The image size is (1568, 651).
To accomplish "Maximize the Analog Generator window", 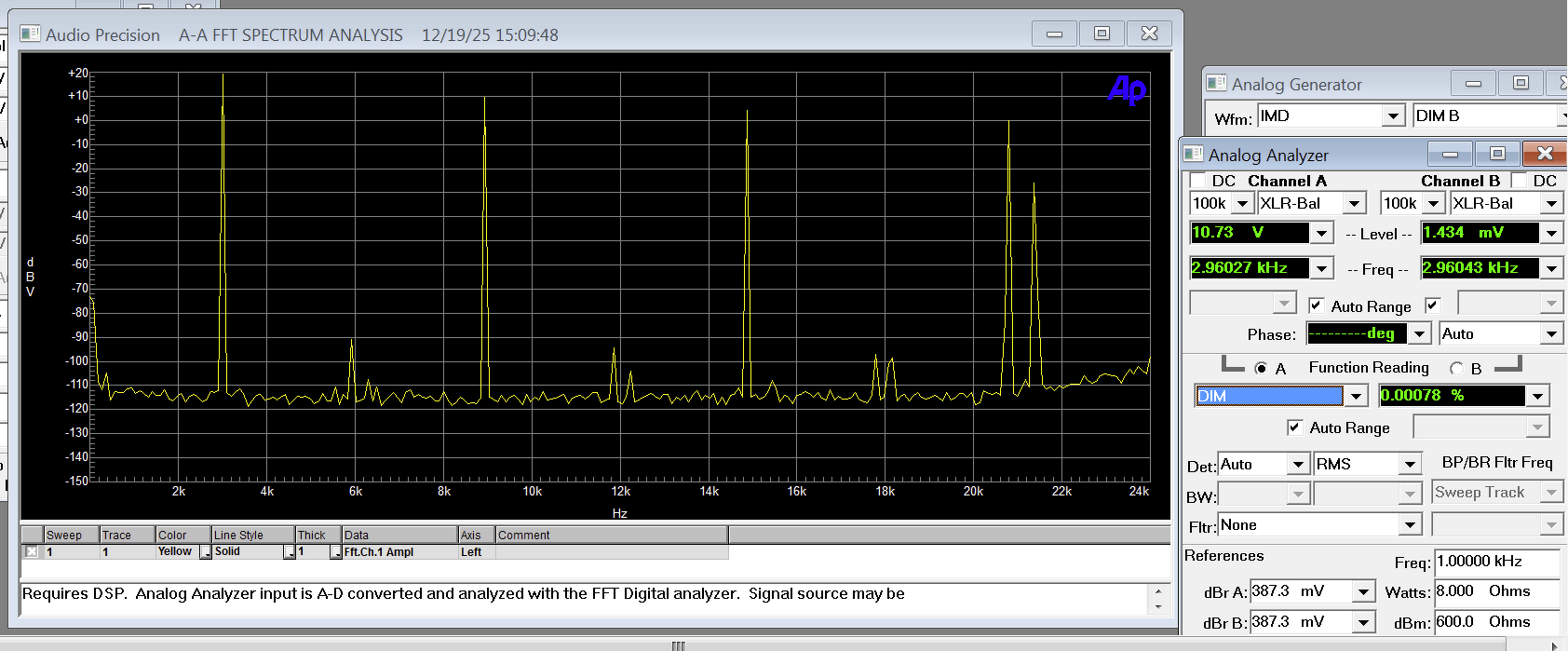I will pyautogui.click(x=1521, y=83).
